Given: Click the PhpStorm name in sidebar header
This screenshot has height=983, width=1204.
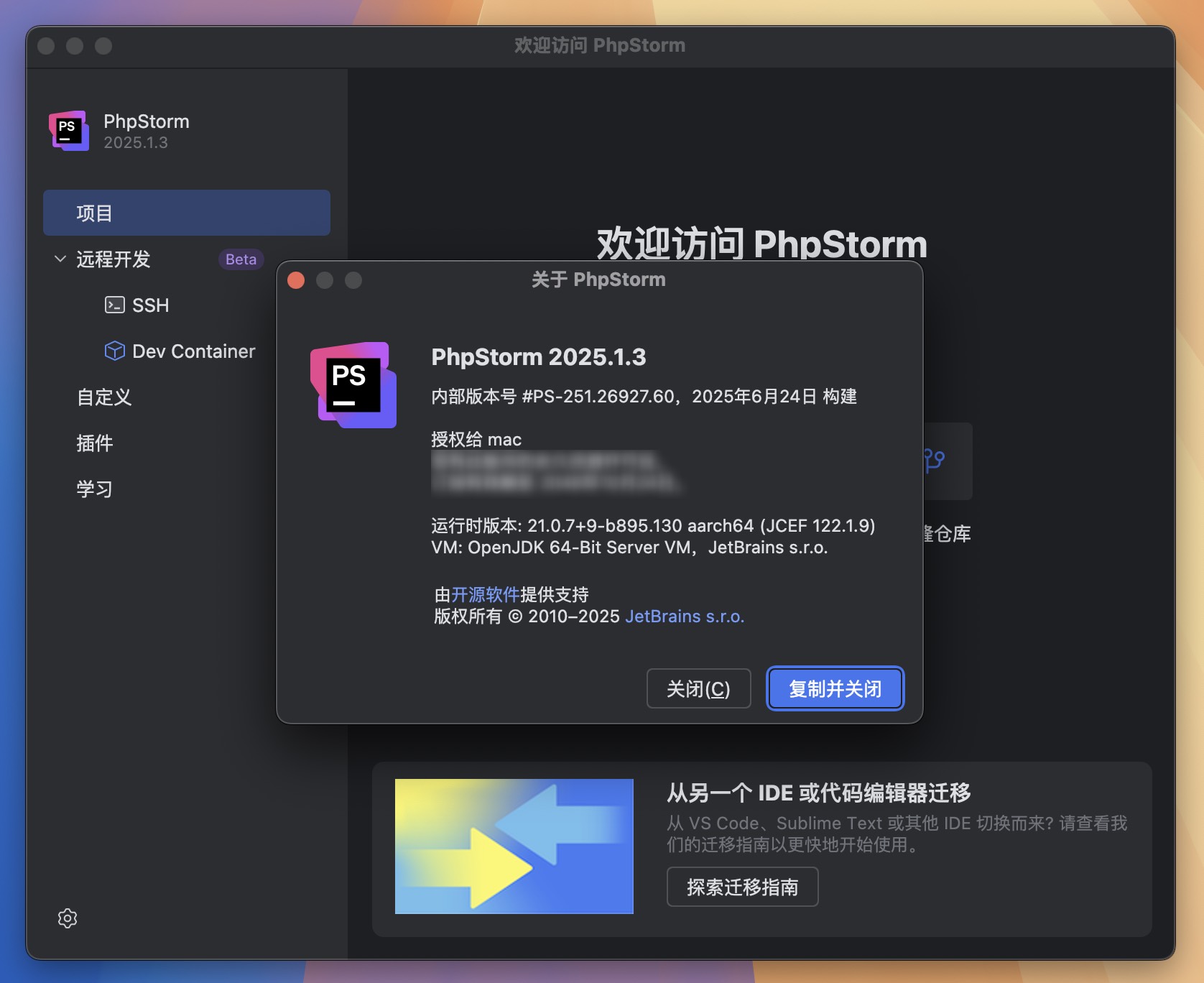Looking at the screenshot, I should pyautogui.click(x=147, y=121).
